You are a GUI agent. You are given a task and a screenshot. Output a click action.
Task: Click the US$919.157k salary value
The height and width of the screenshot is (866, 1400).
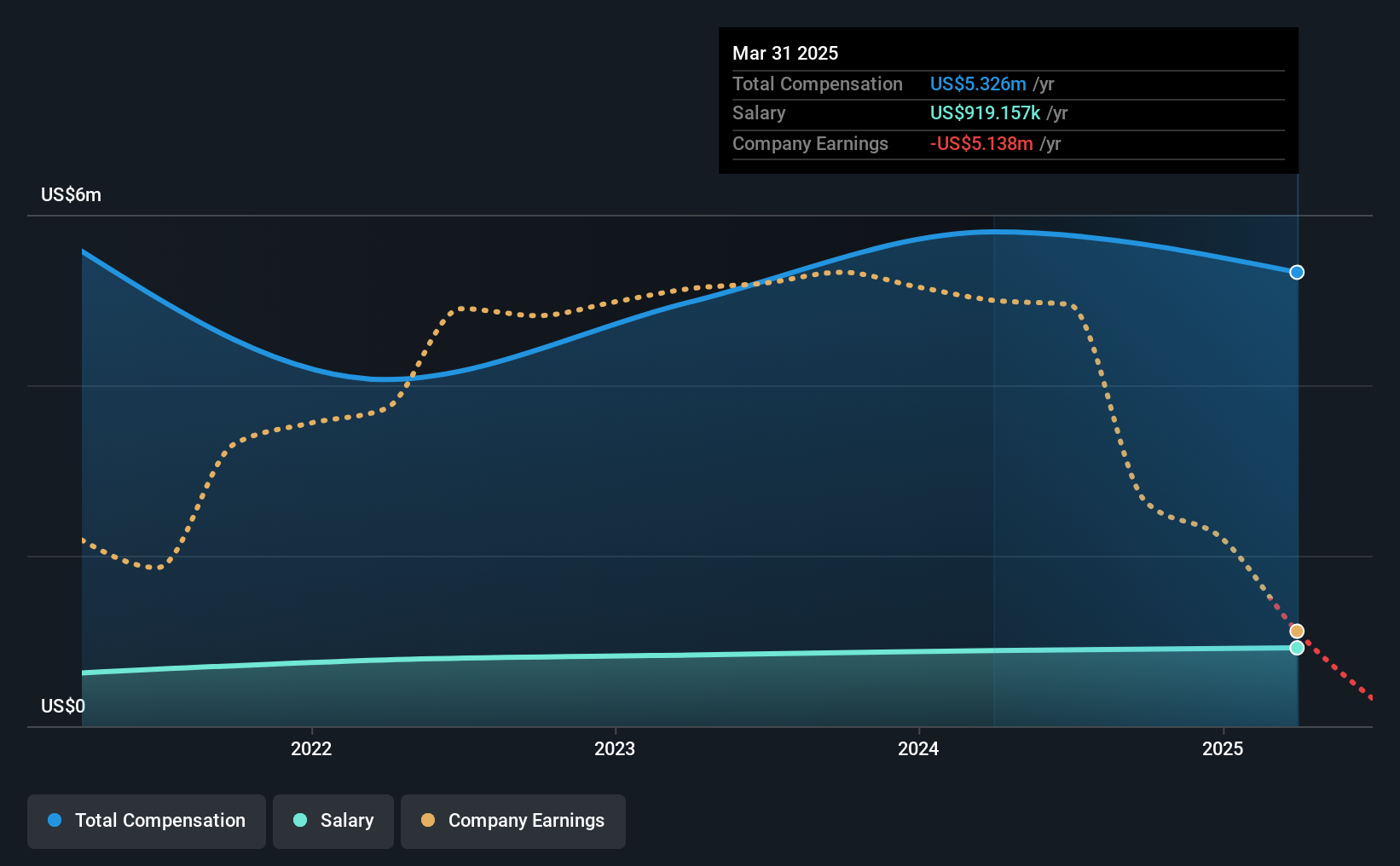pos(985,113)
